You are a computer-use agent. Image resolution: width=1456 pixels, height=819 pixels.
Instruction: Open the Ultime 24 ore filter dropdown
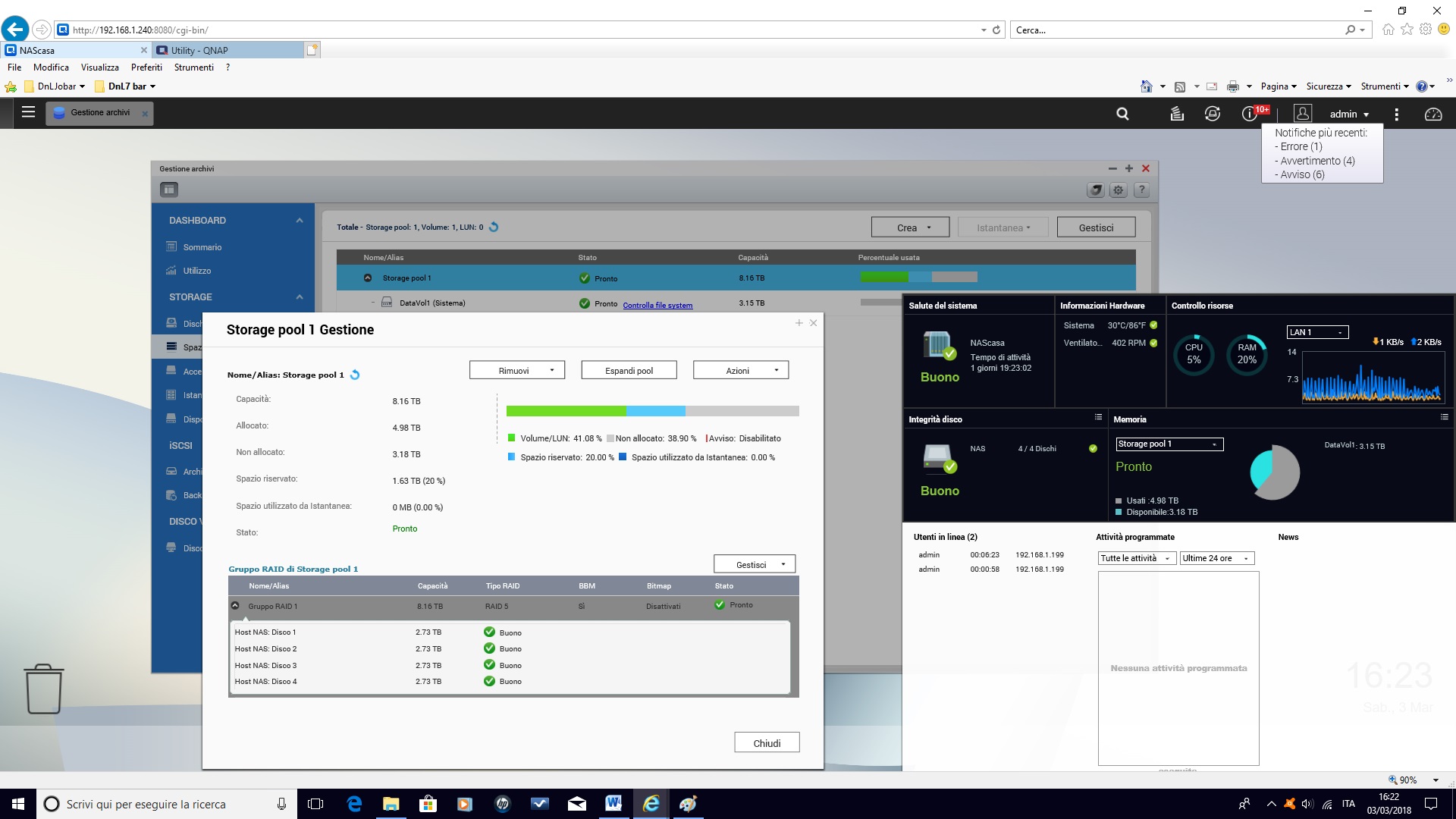tap(1216, 558)
